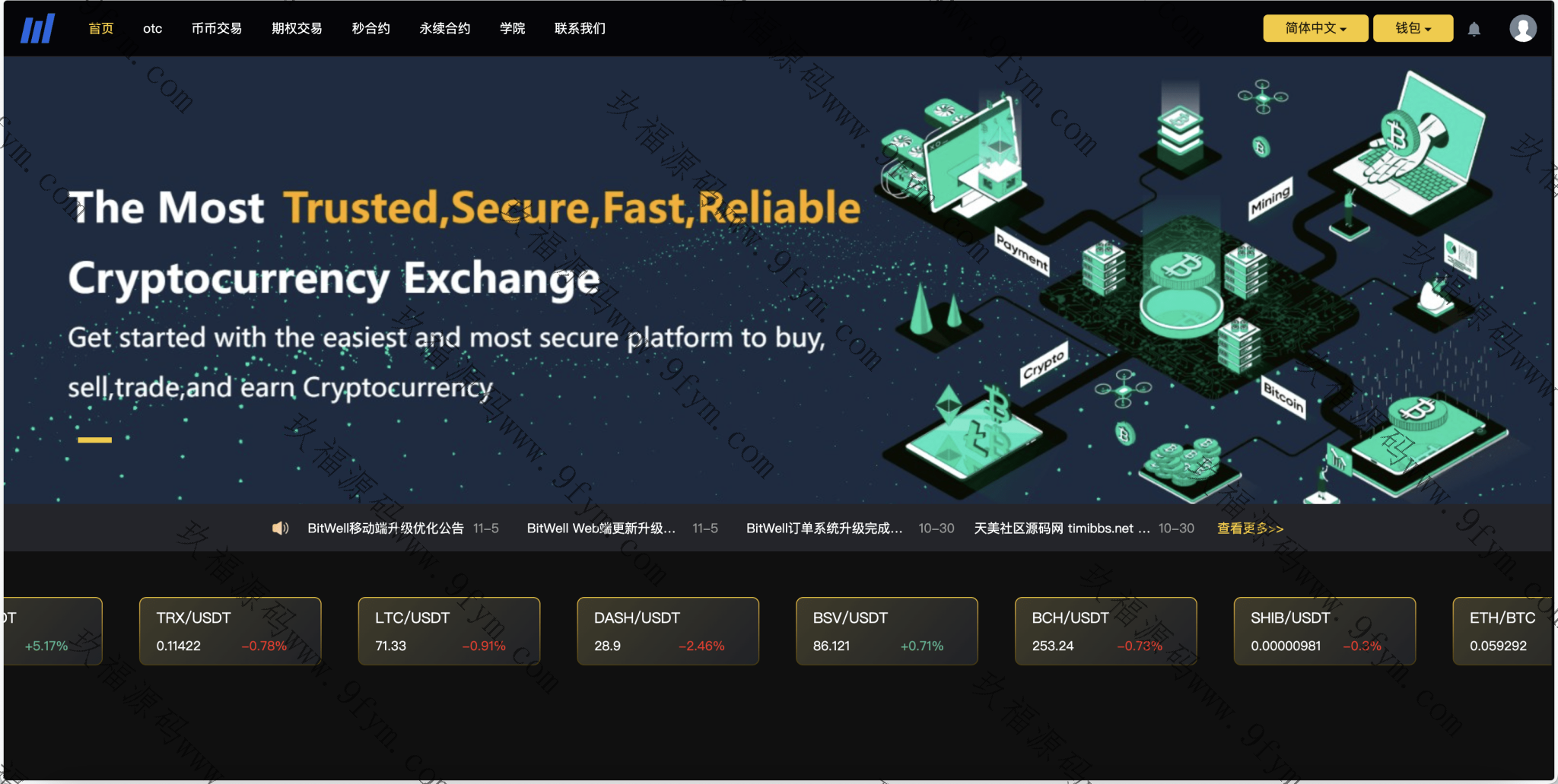1558x784 pixels.
Task: Go to the 首页 home tab
Action: 101,28
